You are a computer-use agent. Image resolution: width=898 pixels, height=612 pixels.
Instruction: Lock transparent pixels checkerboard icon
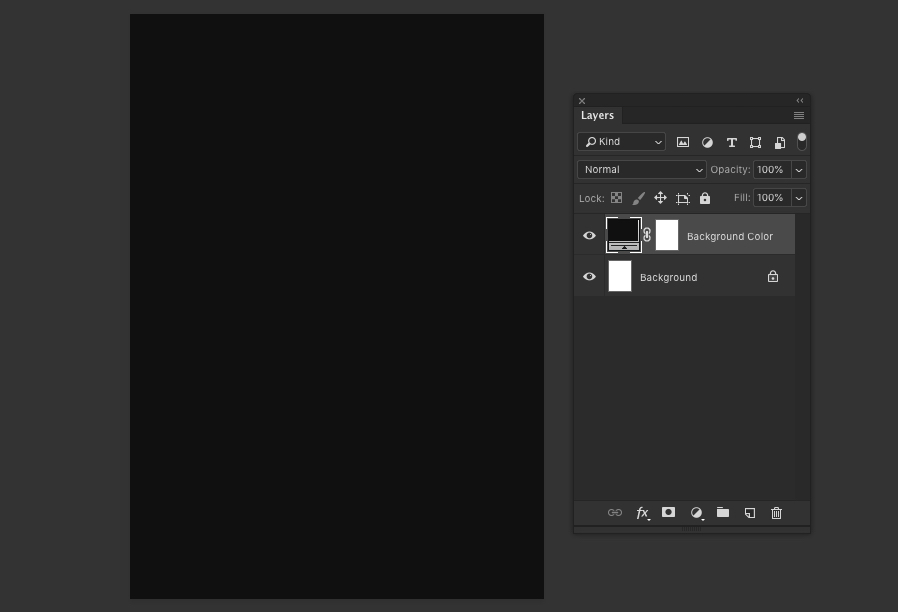pos(616,198)
